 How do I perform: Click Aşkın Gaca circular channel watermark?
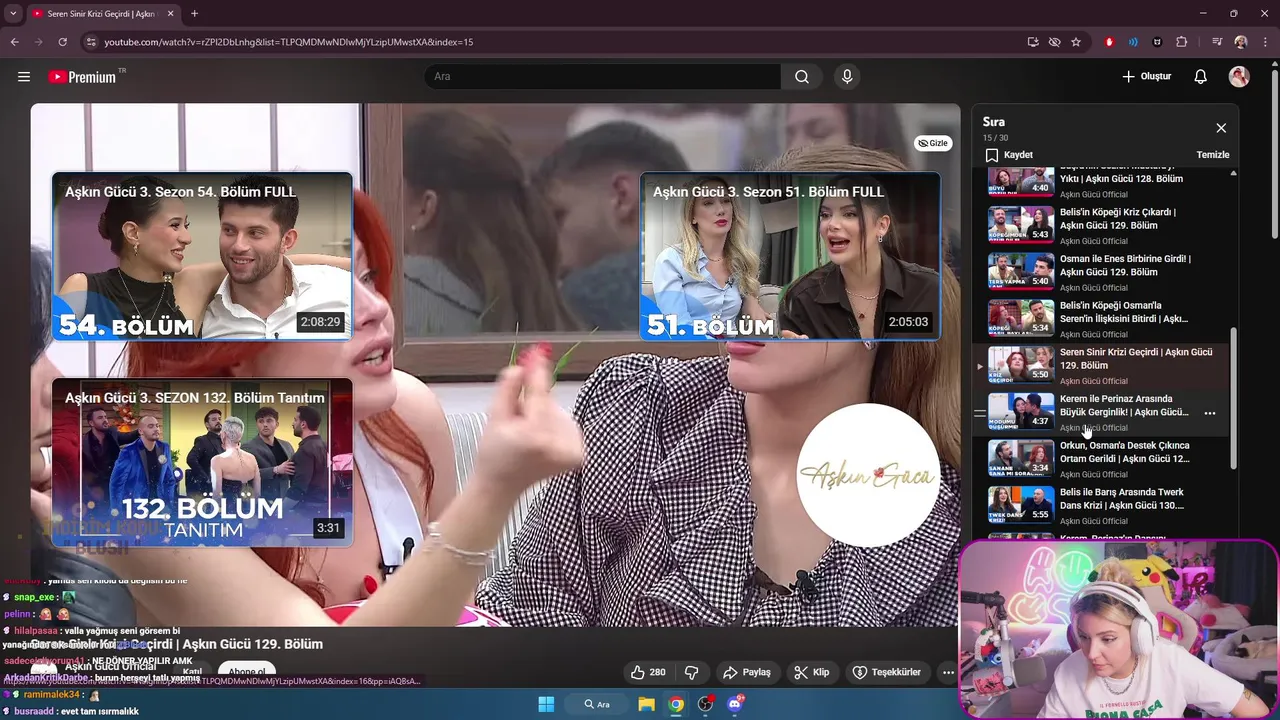868,475
